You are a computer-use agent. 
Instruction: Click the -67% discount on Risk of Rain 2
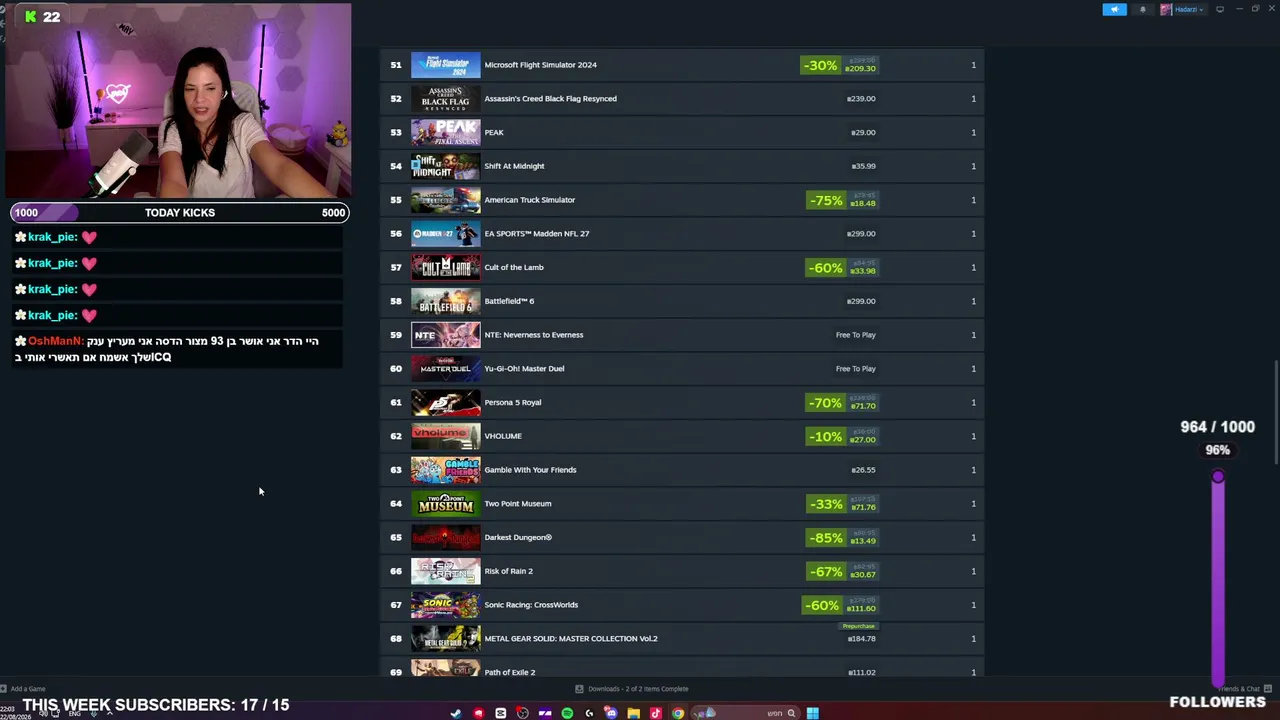tap(825, 571)
